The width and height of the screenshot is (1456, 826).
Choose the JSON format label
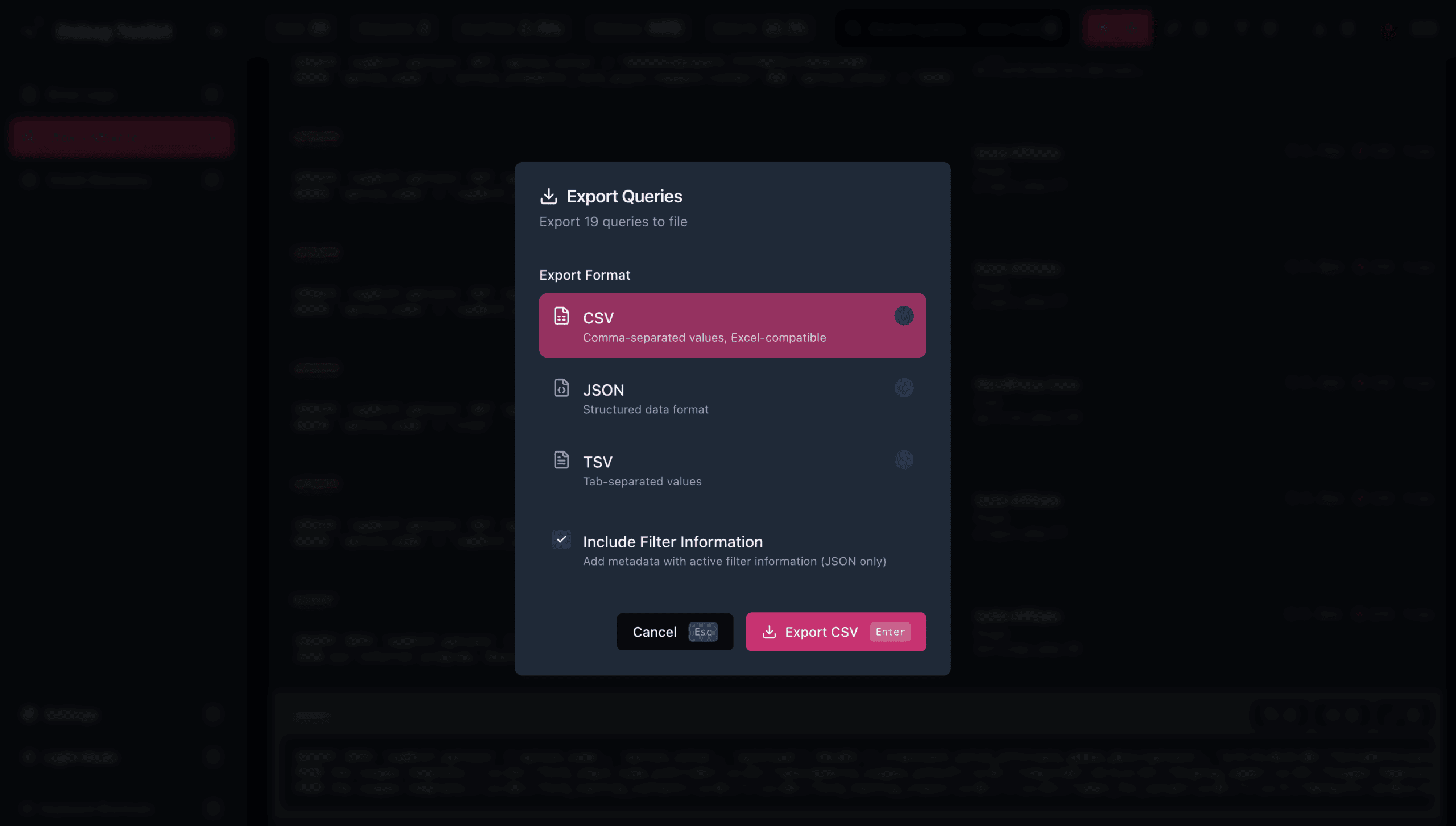coord(603,390)
